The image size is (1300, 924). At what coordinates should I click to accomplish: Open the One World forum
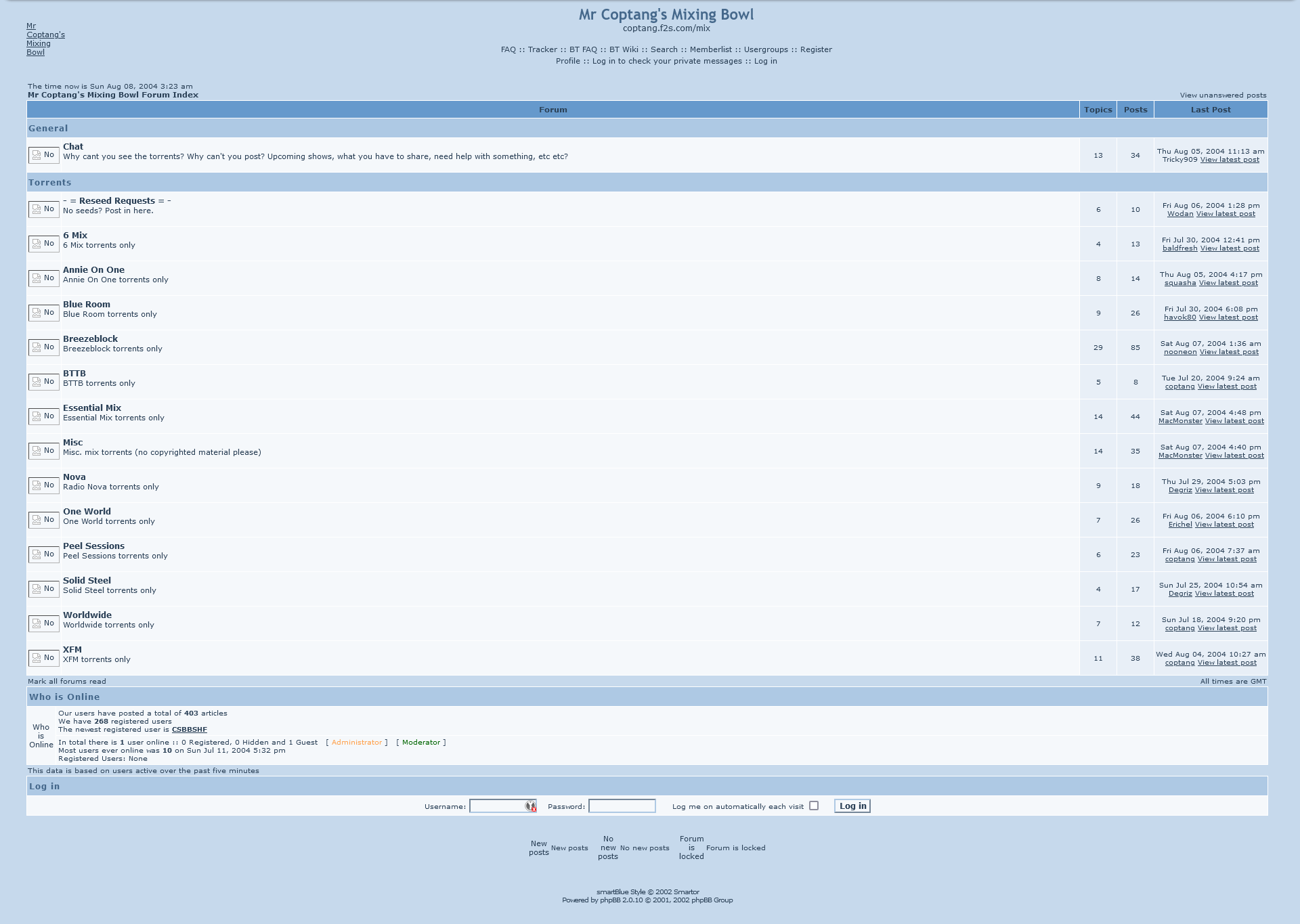(x=87, y=512)
